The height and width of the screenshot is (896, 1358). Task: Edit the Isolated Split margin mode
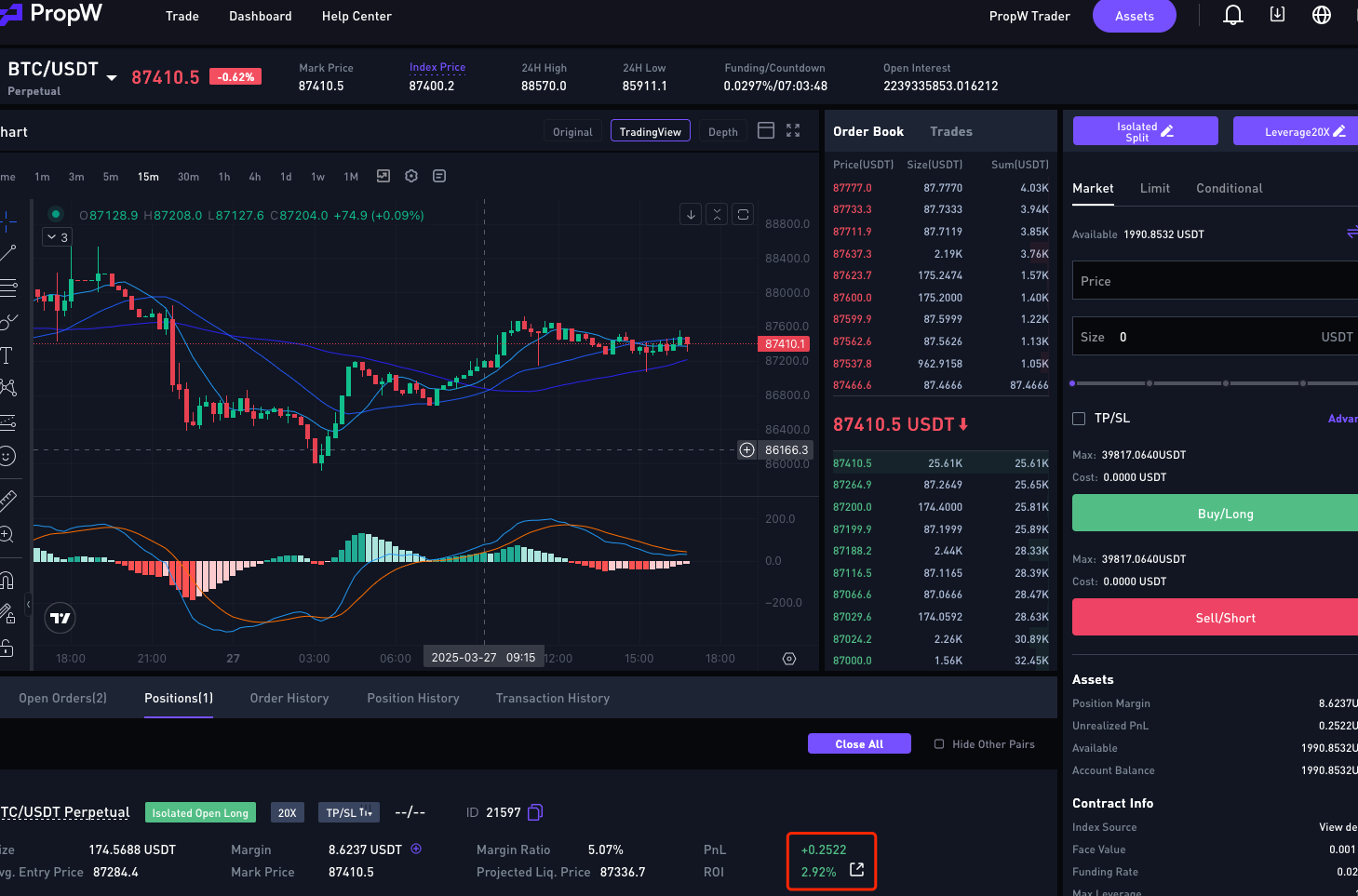1145,131
